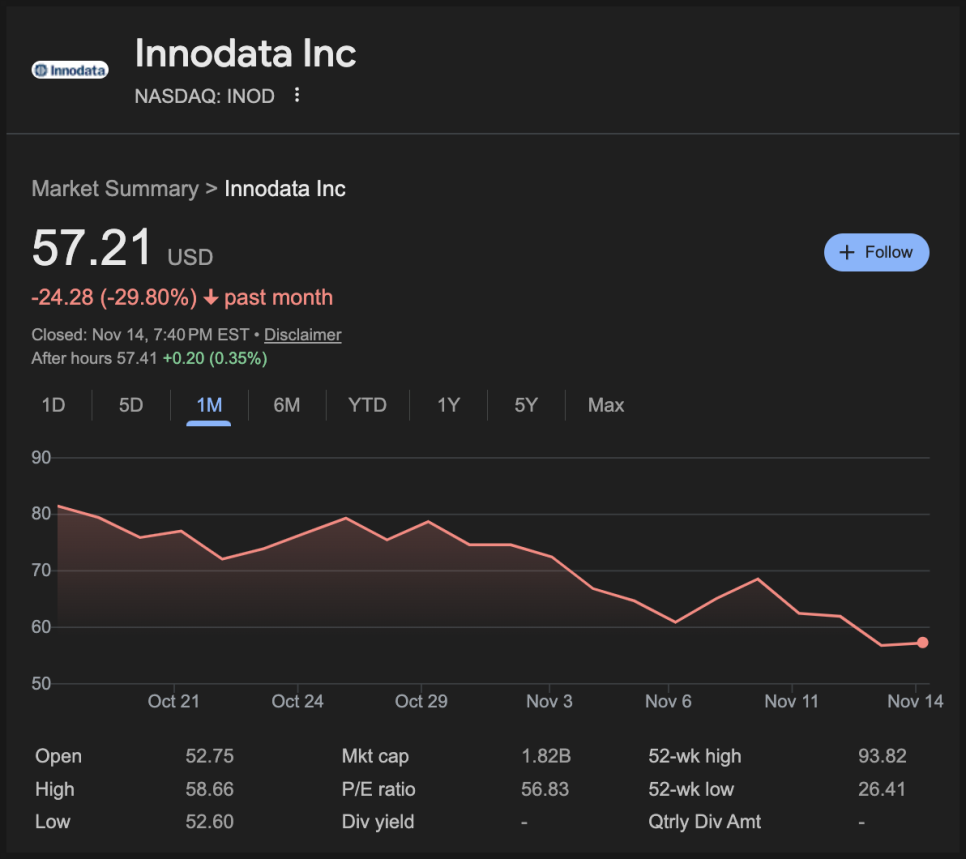The width and height of the screenshot is (966, 859).
Task: Click the Nov 3 date label
Action: [549, 701]
